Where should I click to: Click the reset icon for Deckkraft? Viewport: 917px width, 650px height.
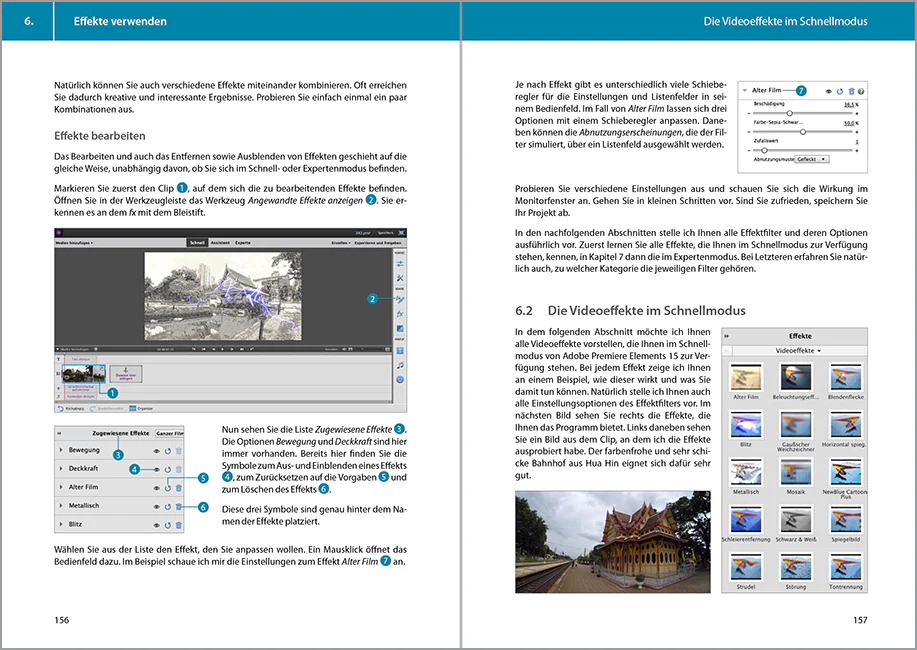[167, 469]
